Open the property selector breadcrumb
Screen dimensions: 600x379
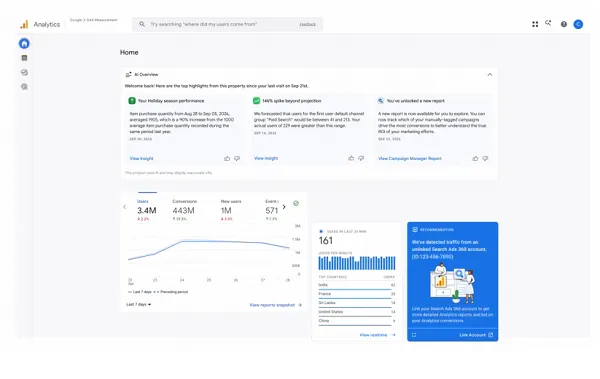tap(93, 20)
